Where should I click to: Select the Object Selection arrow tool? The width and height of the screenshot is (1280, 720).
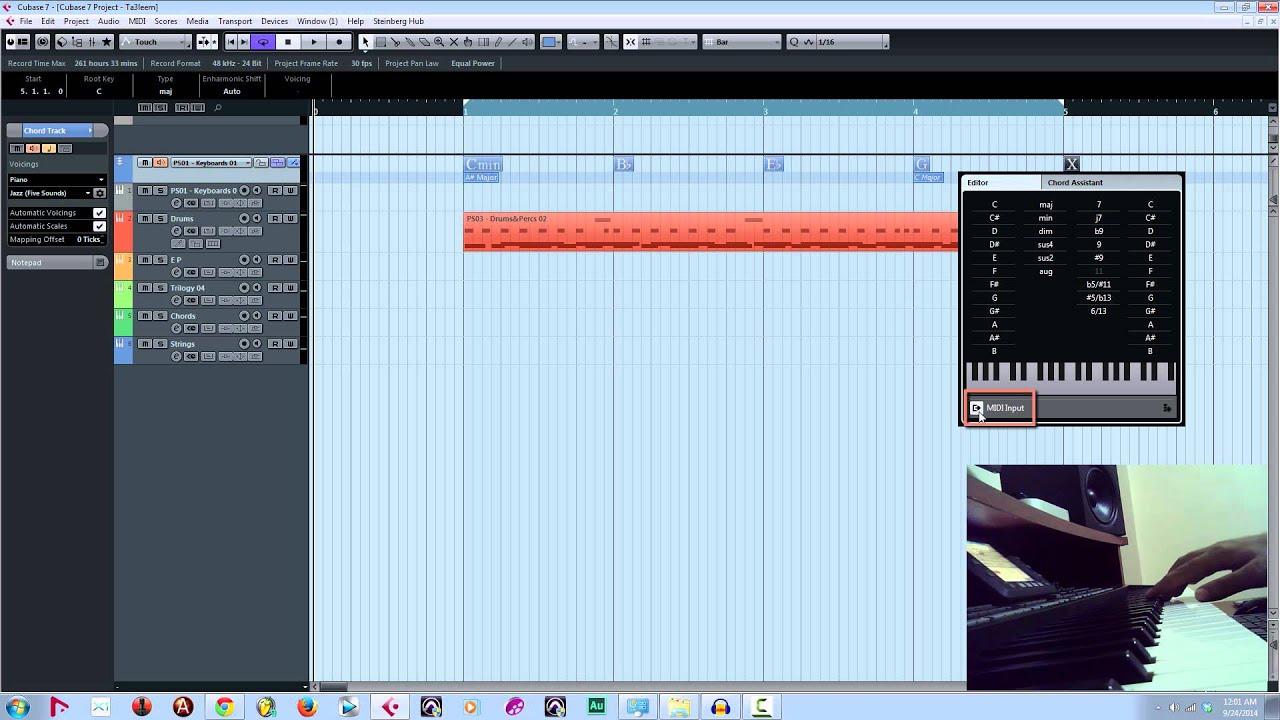365,42
